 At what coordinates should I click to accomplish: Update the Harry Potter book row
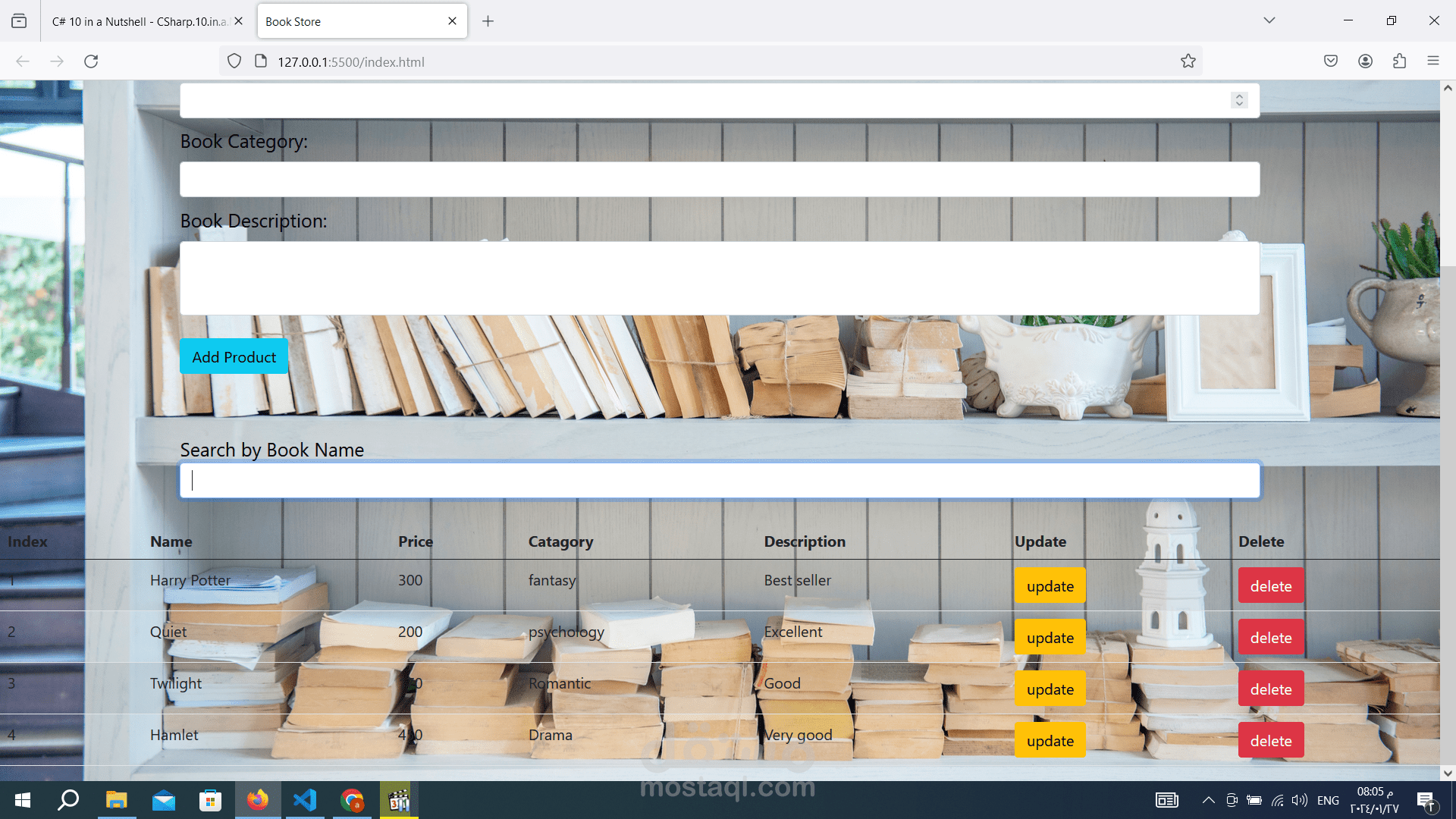[1050, 585]
